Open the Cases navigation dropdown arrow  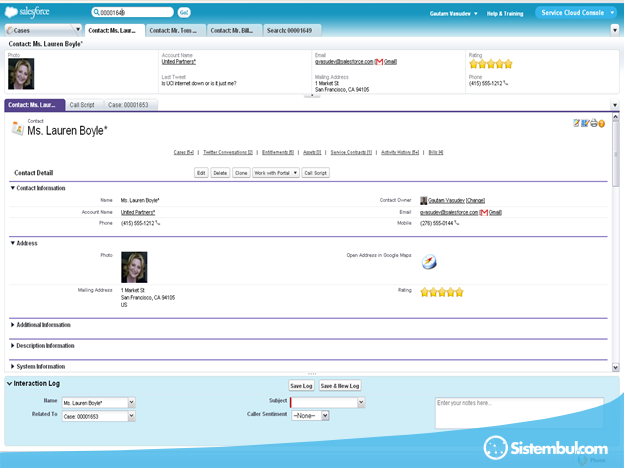pos(78,29)
